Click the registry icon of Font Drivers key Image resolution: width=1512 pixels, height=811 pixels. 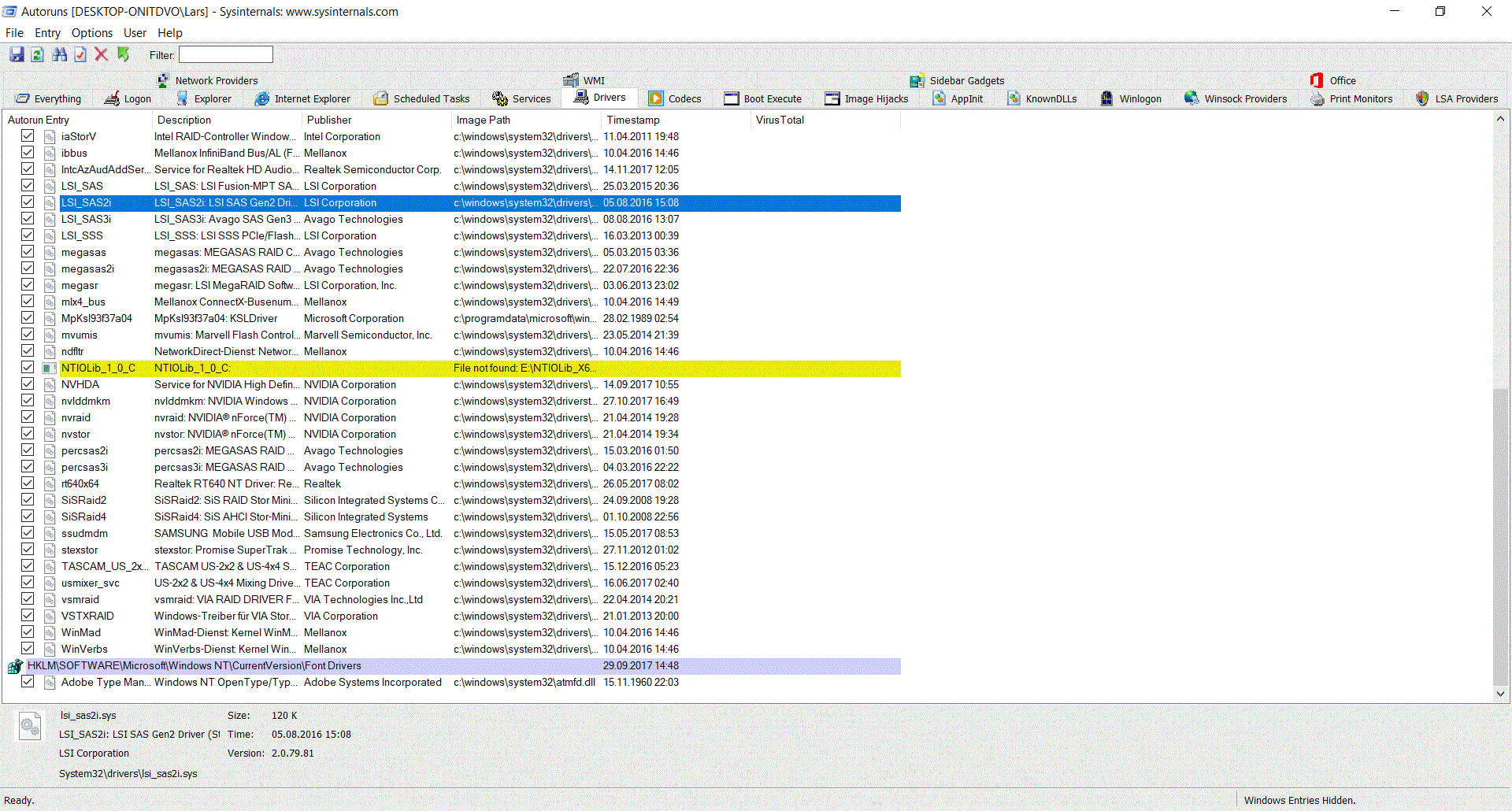coord(15,666)
